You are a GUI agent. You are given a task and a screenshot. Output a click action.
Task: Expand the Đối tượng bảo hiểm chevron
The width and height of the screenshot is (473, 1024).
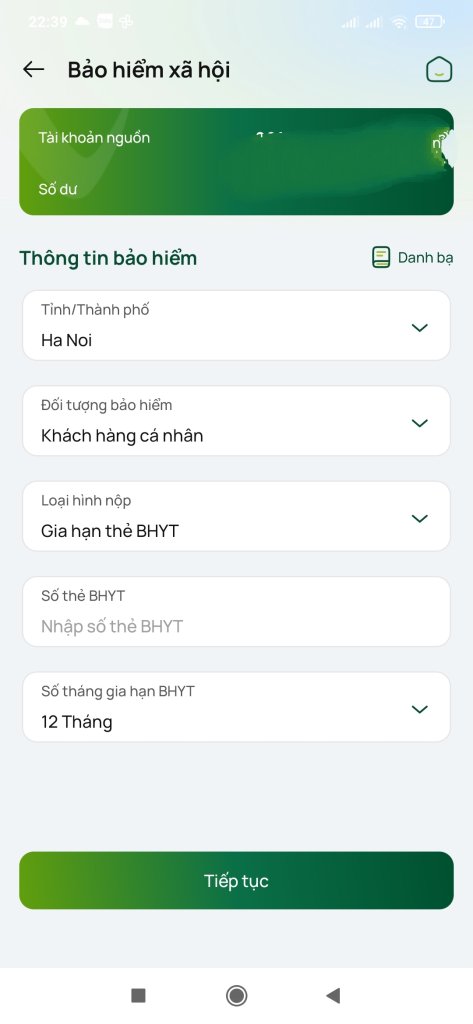(x=419, y=423)
